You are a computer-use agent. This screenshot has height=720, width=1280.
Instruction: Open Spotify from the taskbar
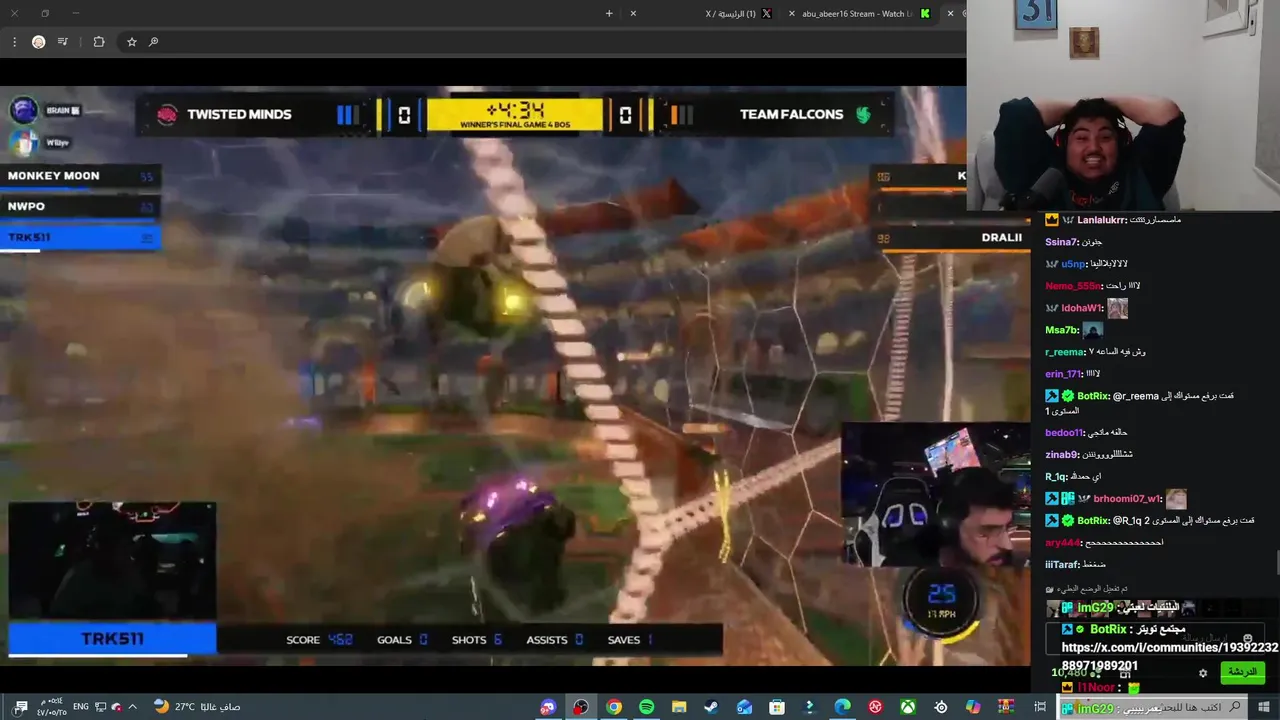(646, 707)
